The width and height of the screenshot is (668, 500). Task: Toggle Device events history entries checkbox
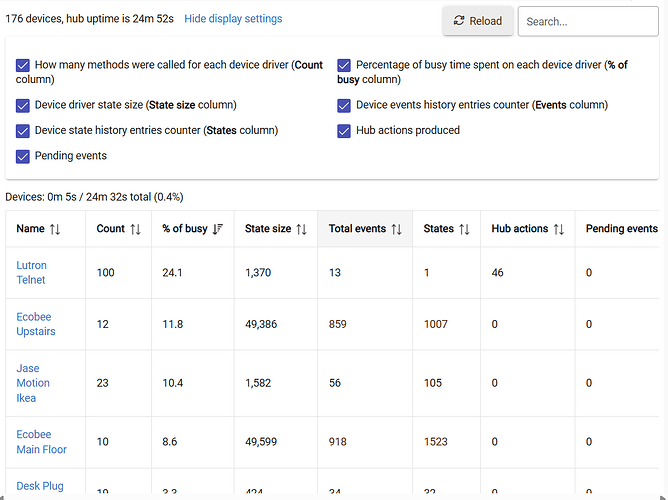344,105
